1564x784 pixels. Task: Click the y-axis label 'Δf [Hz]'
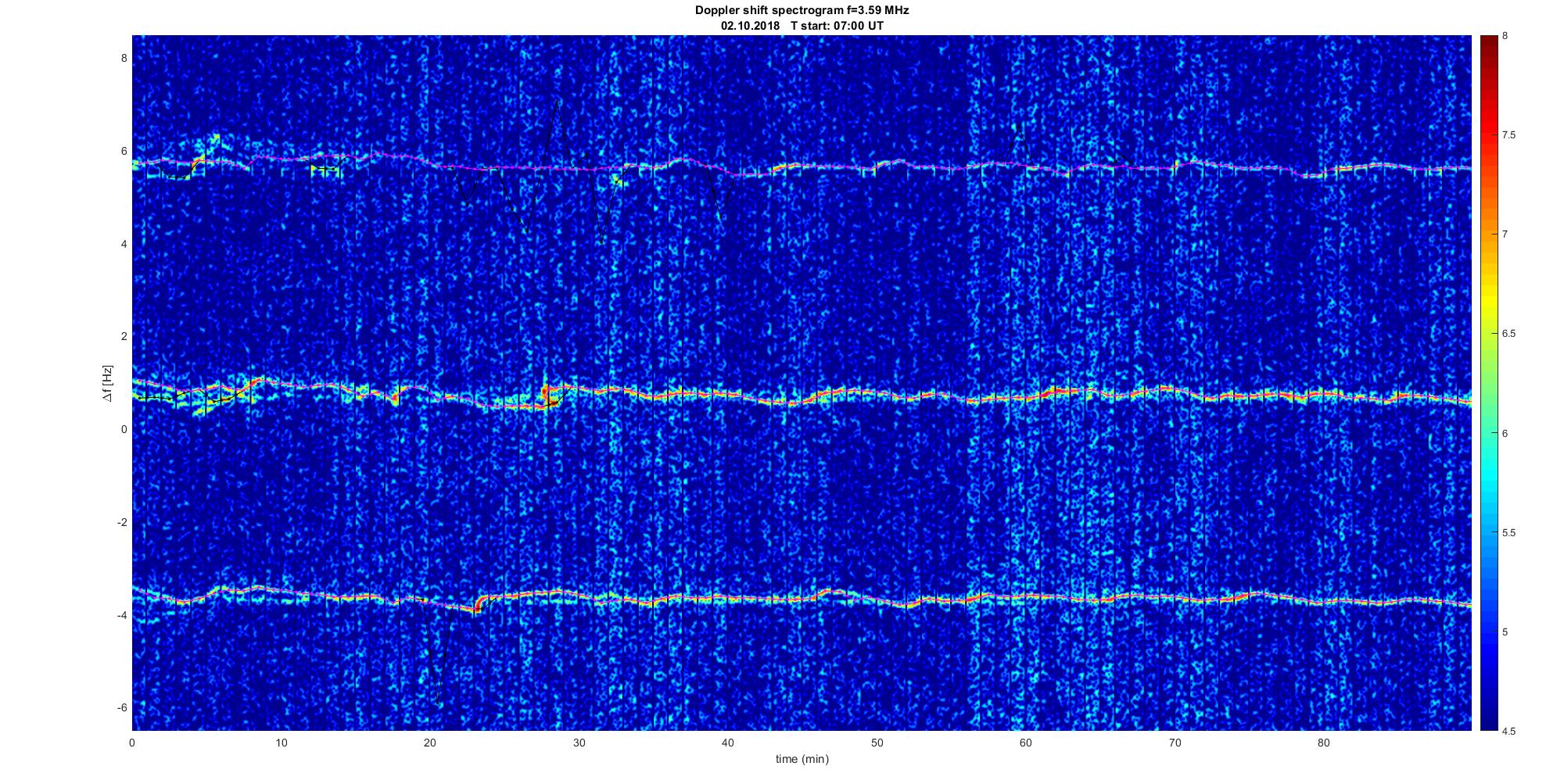pos(107,383)
